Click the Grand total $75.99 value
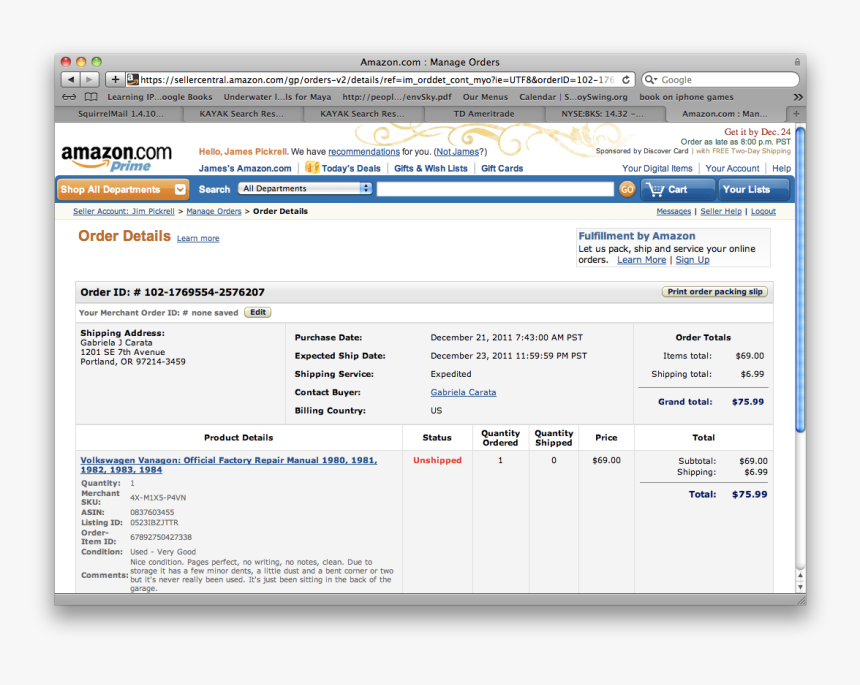 (748, 402)
